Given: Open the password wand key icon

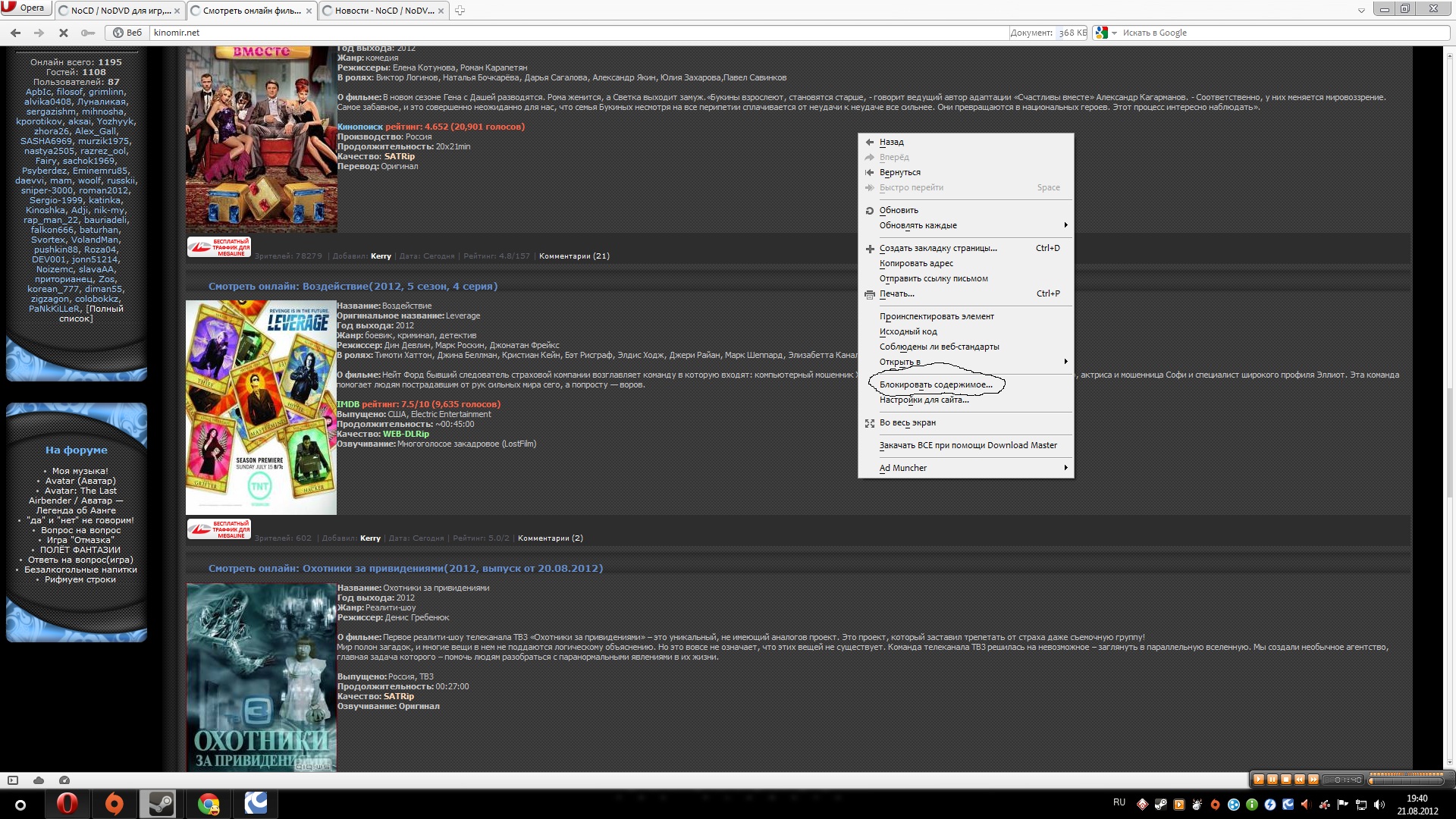Looking at the screenshot, I should coord(88,33).
